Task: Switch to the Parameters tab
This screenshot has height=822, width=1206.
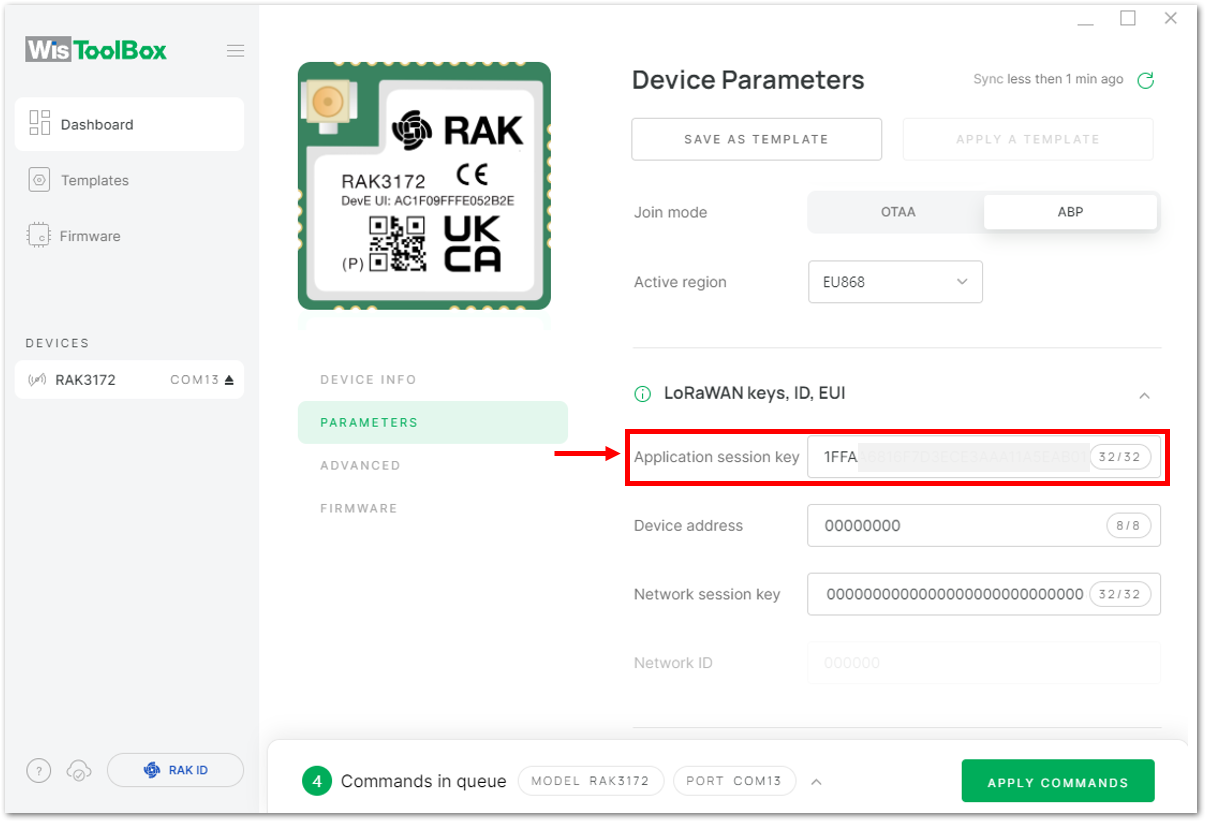Action: coord(432,422)
